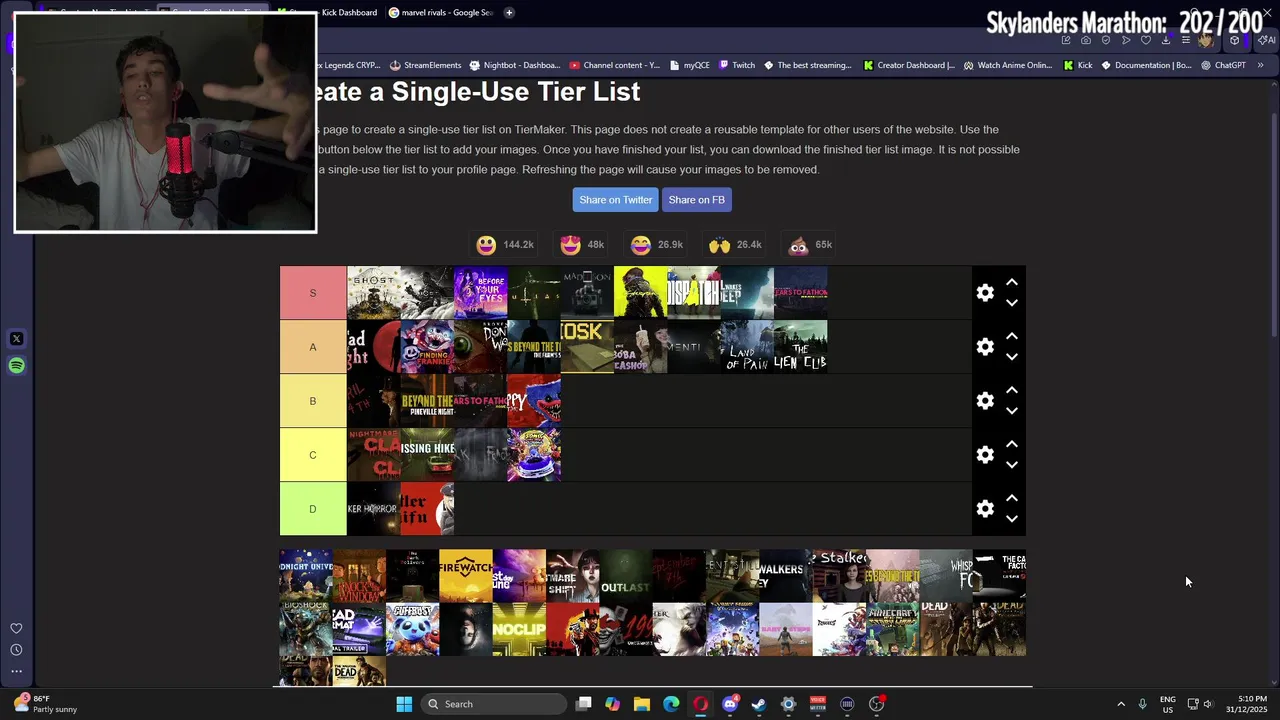Open the Watch Anime Online bookmark
The height and width of the screenshot is (720, 1280).
pos(1007,65)
